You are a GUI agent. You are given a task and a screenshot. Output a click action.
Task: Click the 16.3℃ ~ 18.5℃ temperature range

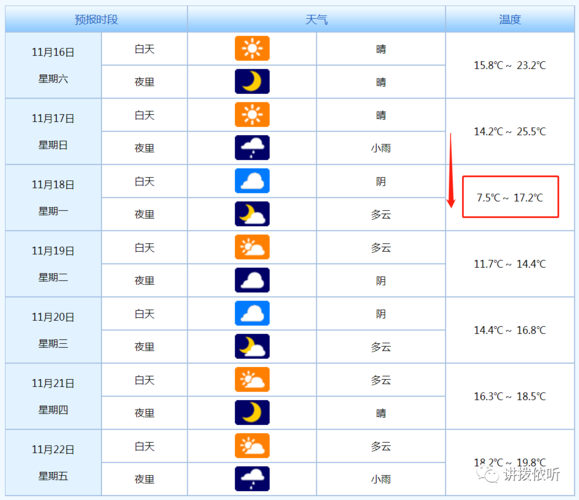[510, 396]
